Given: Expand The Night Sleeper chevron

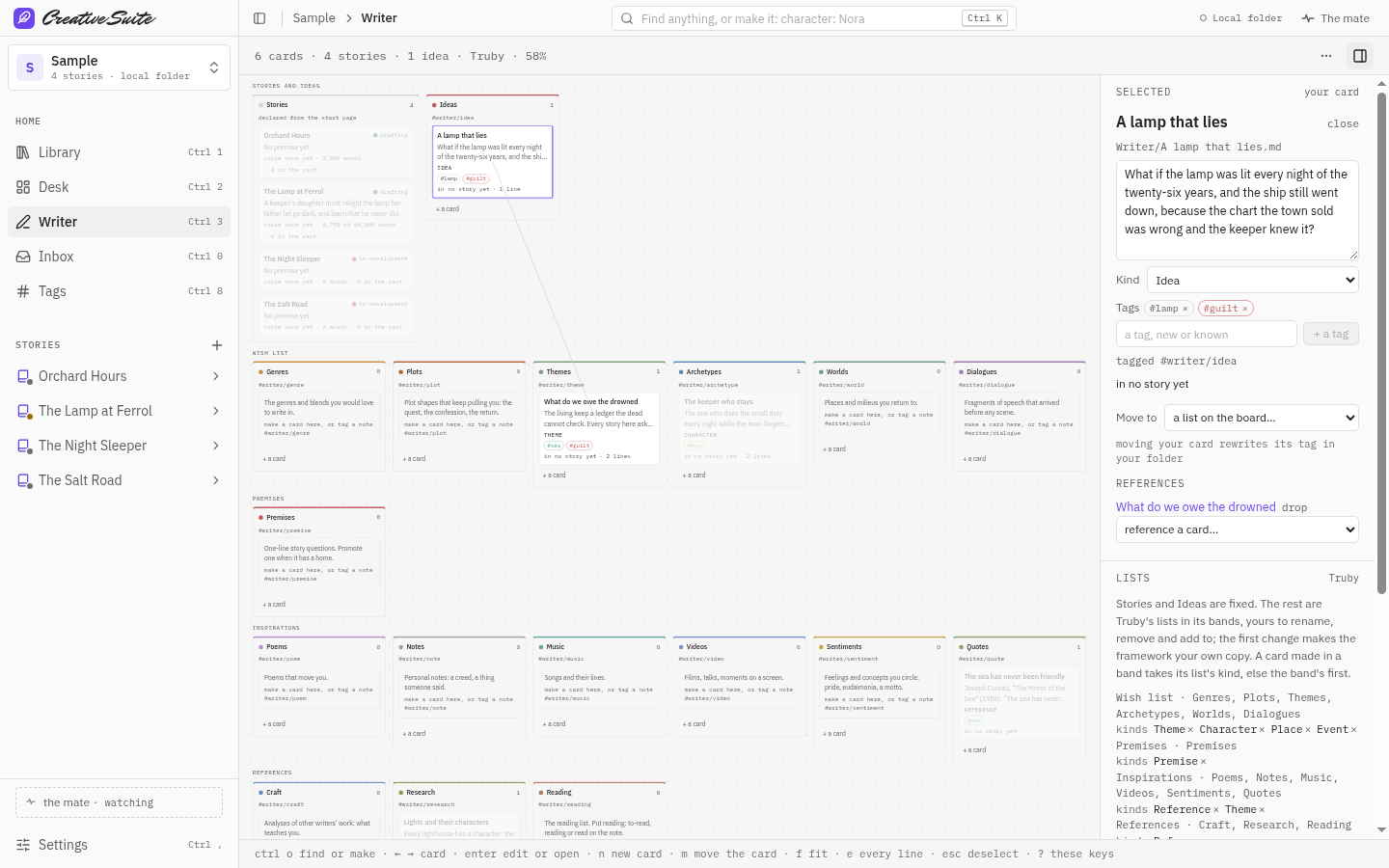Looking at the screenshot, I should pyautogui.click(x=215, y=446).
